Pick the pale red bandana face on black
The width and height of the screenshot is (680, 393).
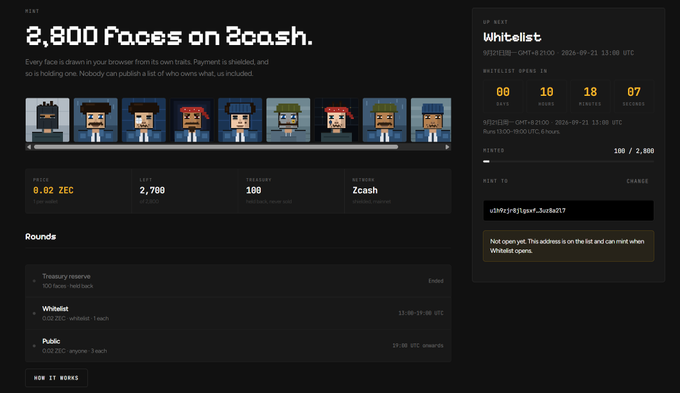tap(336, 120)
